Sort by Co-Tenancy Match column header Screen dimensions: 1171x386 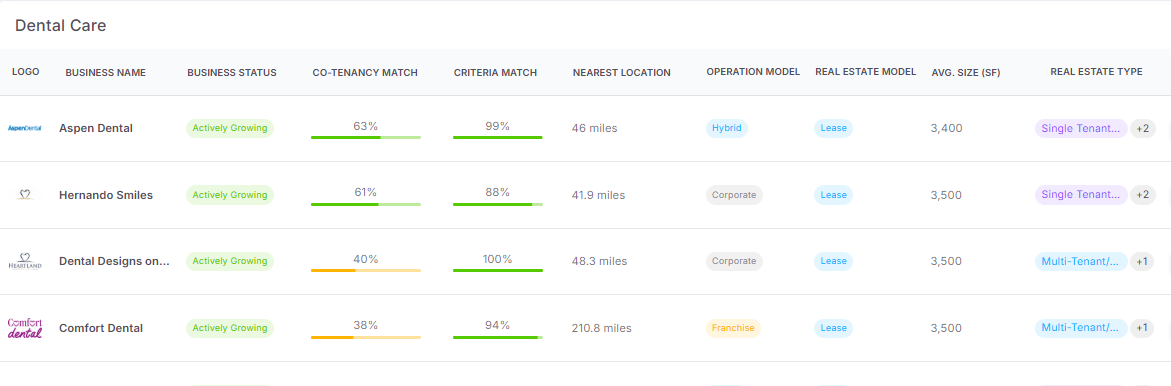365,72
